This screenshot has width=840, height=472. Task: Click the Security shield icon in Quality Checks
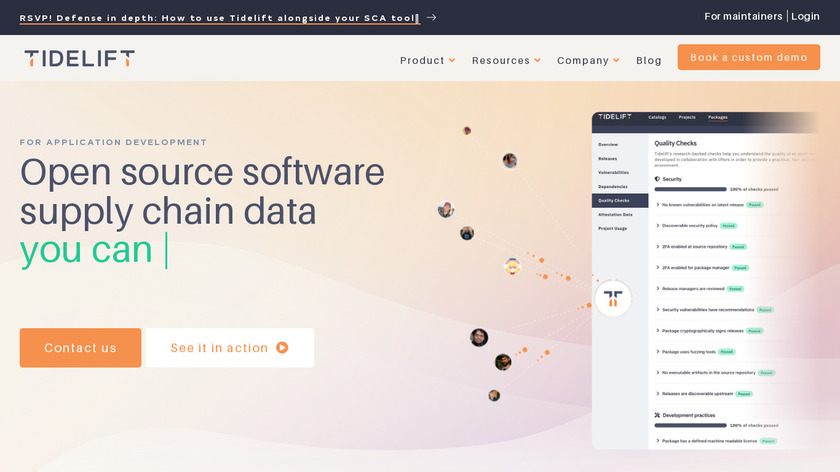657,179
